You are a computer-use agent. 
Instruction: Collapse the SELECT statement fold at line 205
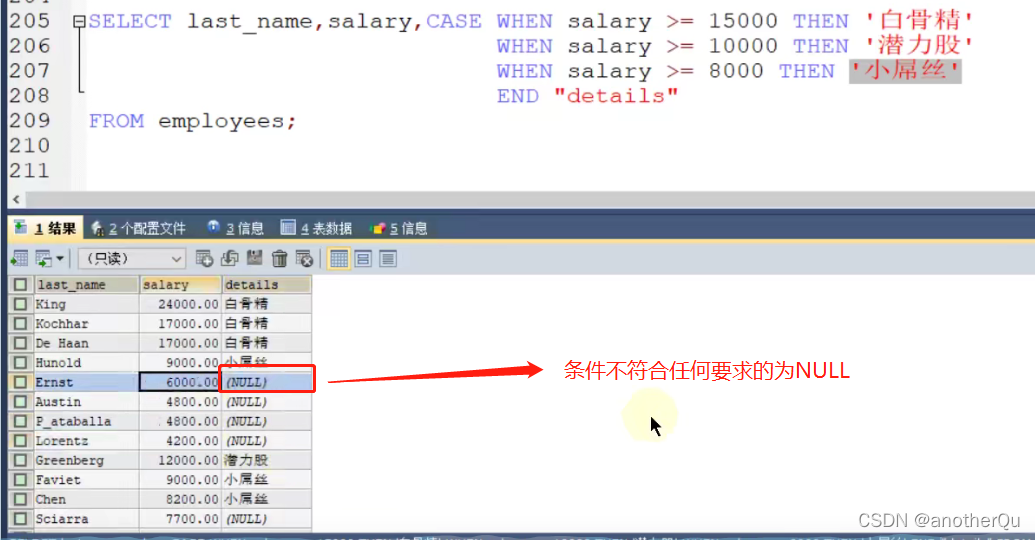tap(79, 22)
